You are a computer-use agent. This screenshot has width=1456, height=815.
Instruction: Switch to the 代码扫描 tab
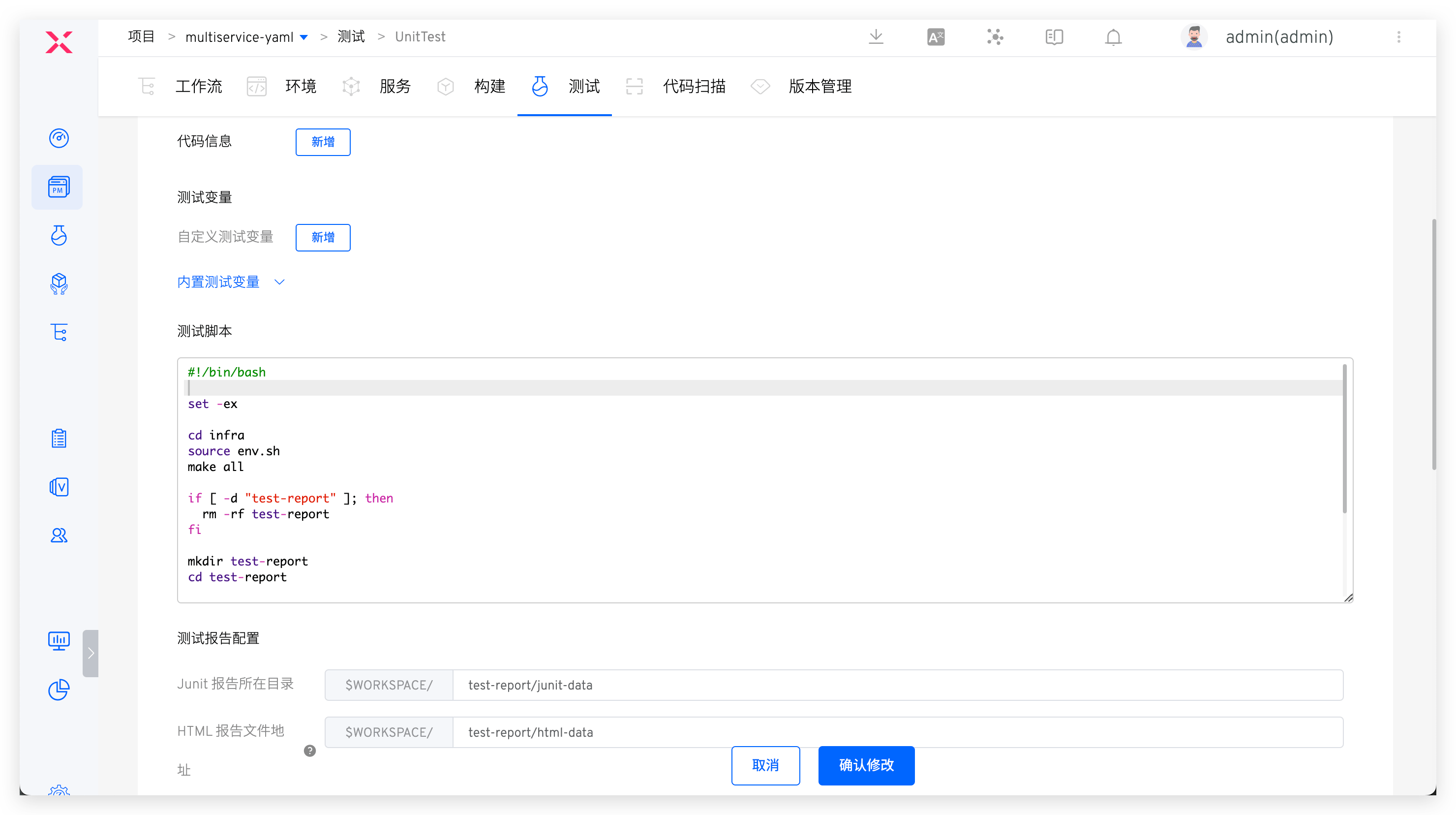click(694, 87)
